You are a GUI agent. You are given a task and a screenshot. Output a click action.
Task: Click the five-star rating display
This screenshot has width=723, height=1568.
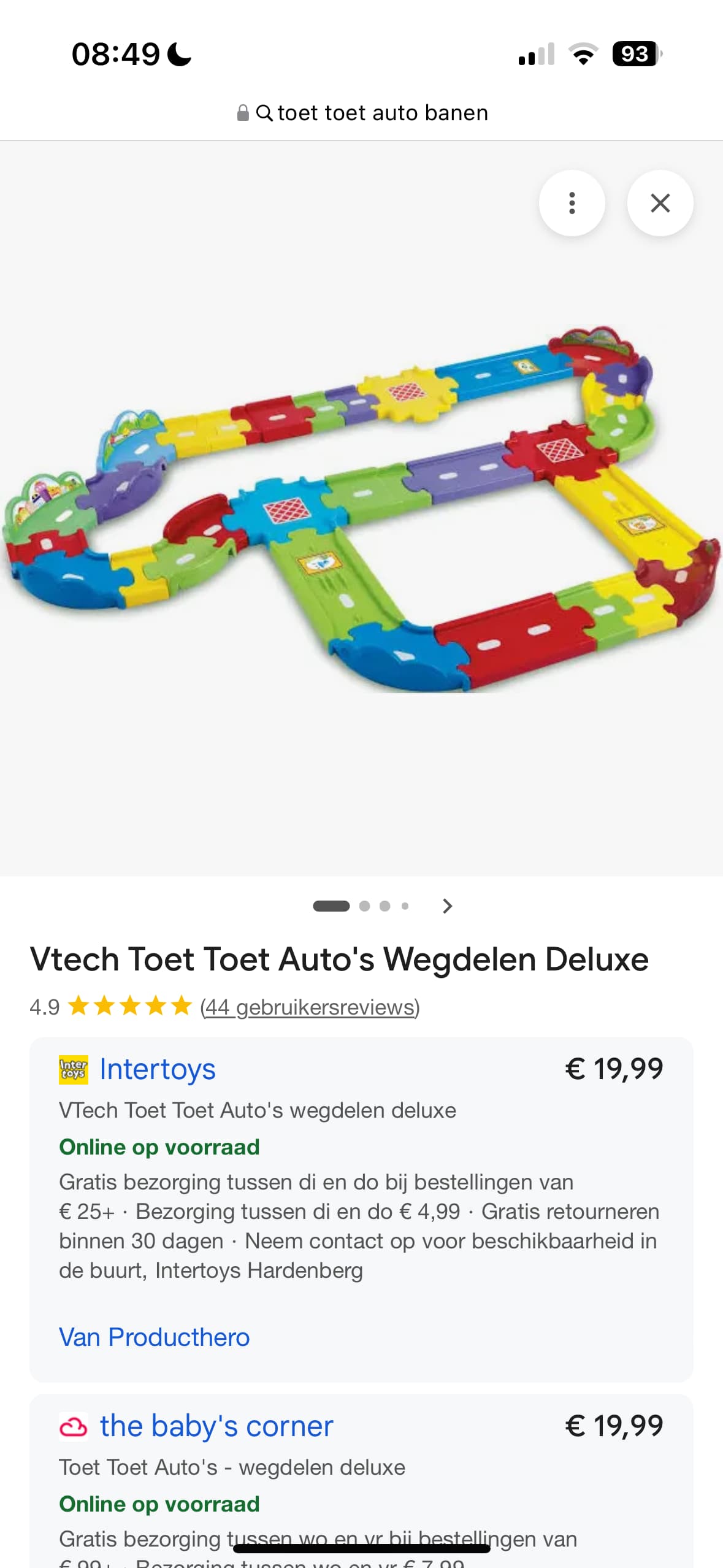tap(129, 1007)
